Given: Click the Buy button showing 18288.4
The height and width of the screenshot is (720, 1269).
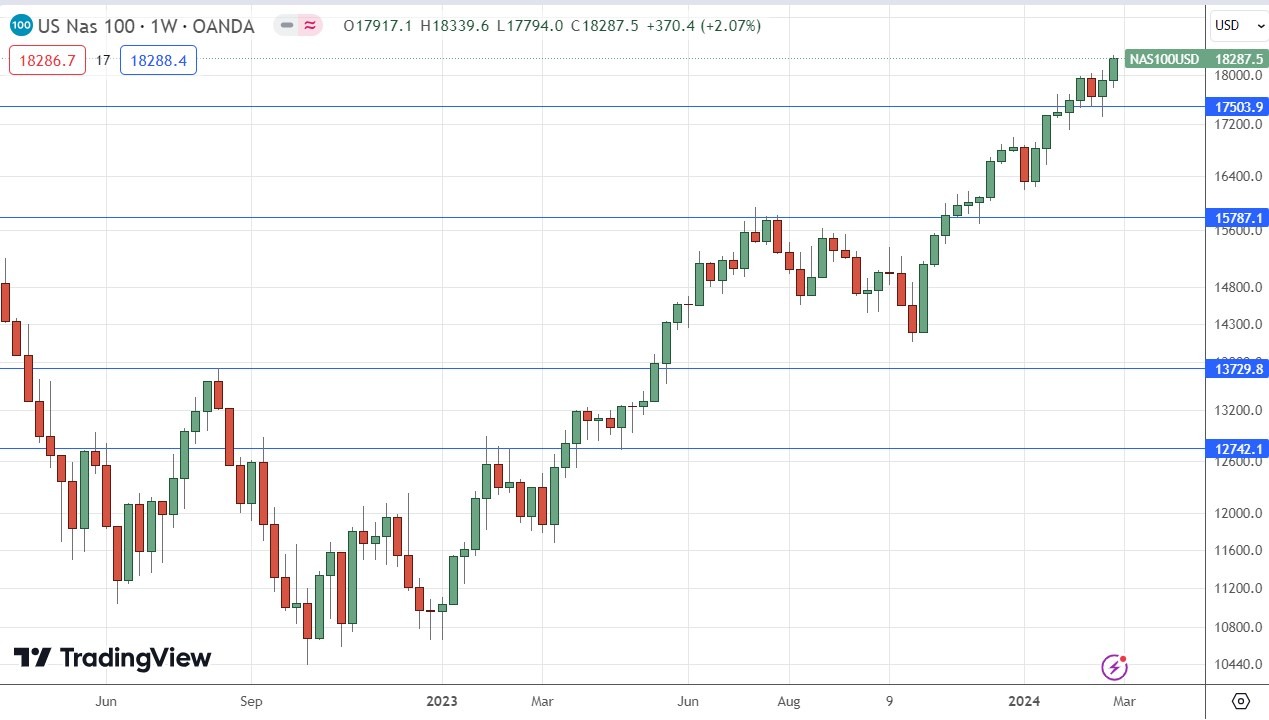Looking at the screenshot, I should (158, 60).
